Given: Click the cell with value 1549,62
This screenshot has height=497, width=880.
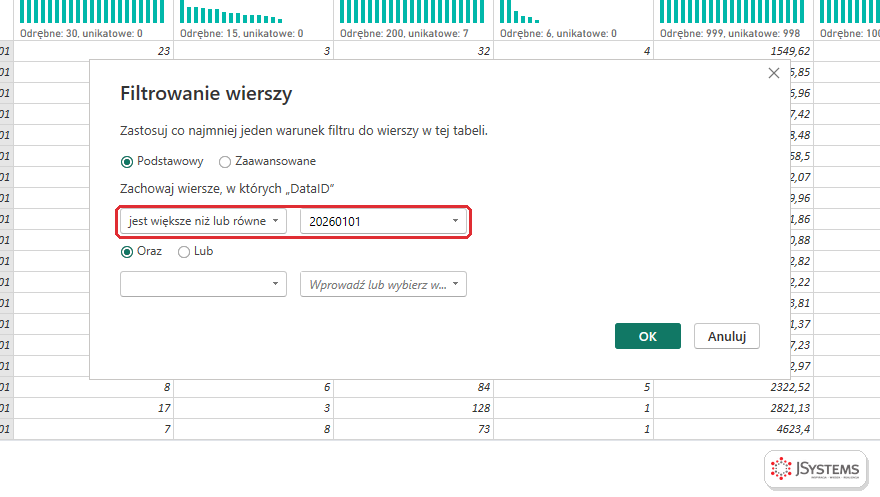Looking at the screenshot, I should 734,51.
